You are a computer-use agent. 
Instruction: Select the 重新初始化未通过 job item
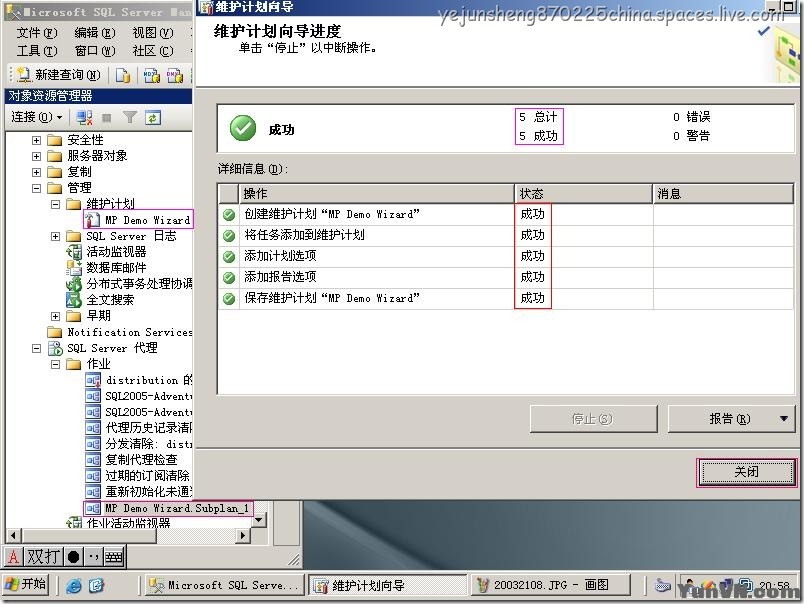(148, 491)
